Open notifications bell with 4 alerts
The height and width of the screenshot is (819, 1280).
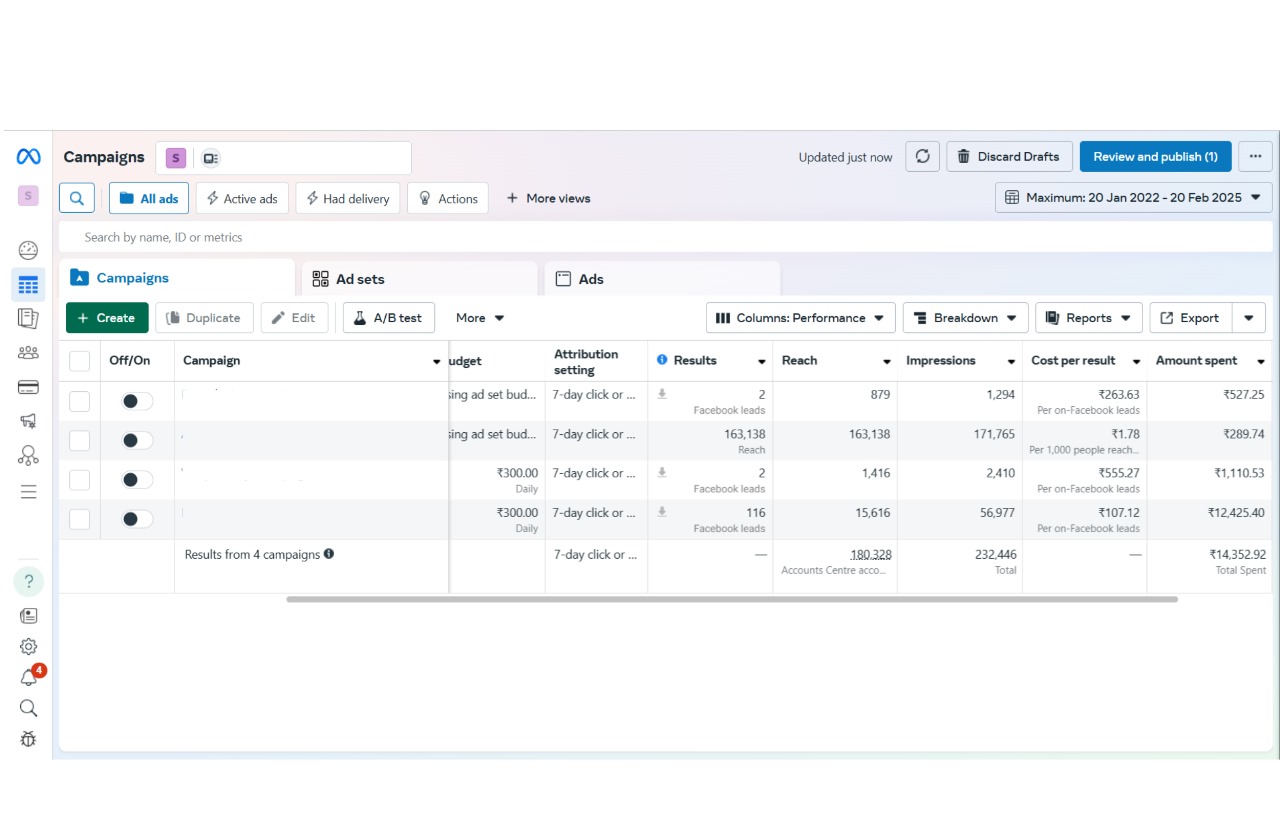click(29, 677)
